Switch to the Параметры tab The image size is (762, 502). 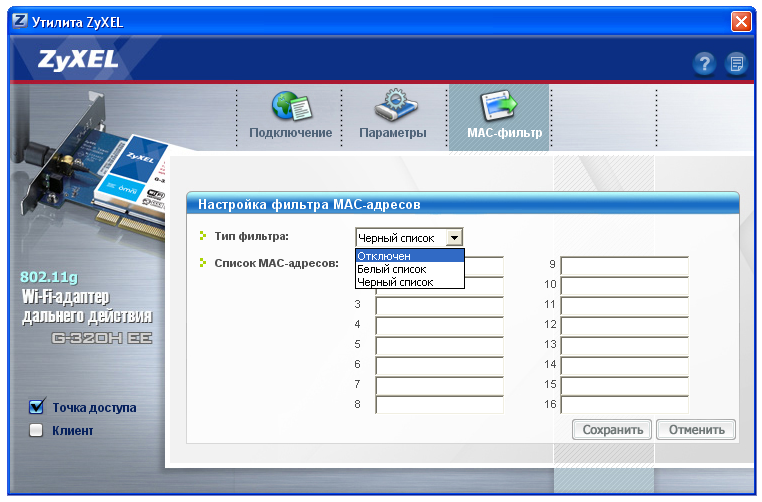tap(394, 117)
